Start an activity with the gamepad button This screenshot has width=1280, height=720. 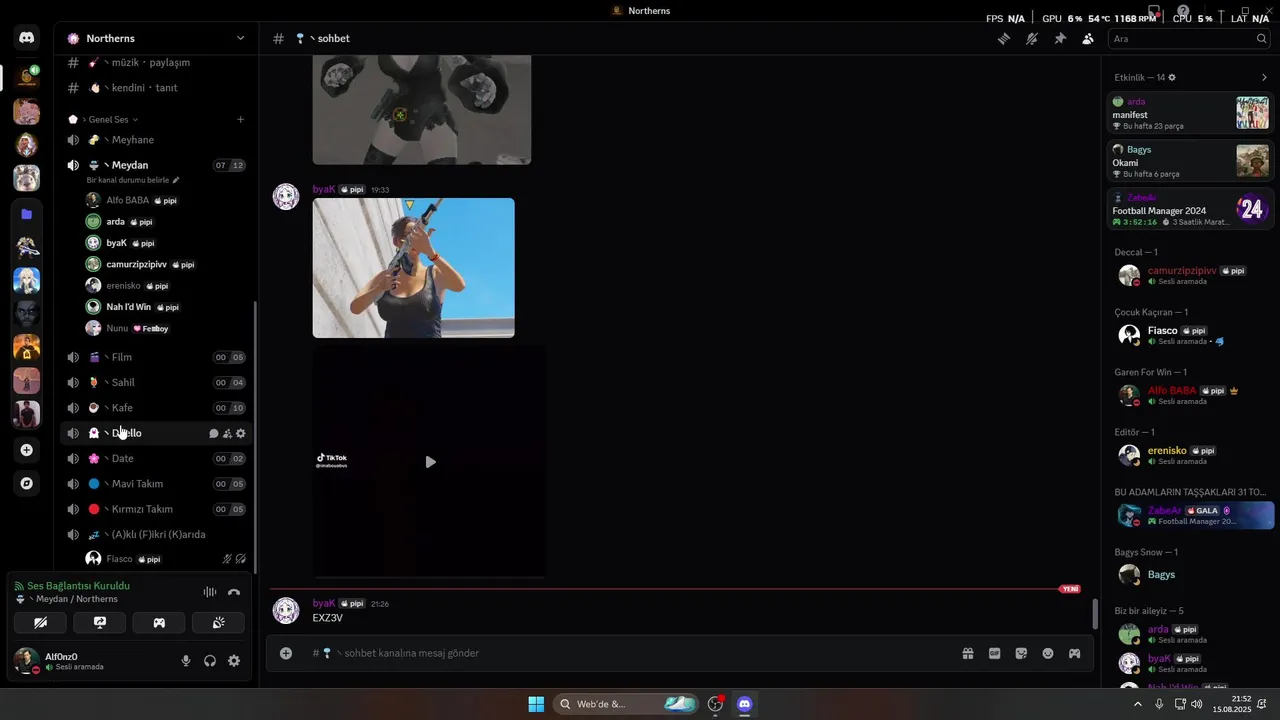point(159,622)
